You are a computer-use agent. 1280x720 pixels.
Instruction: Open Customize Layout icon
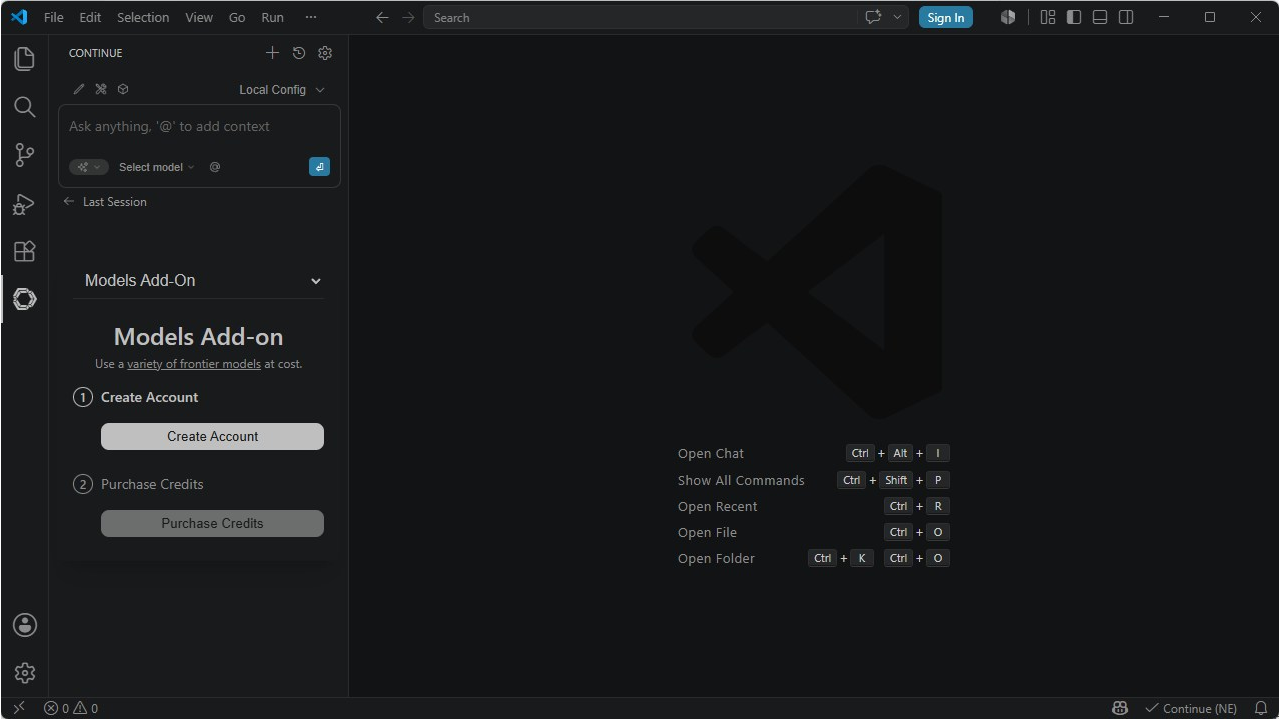[1048, 17]
